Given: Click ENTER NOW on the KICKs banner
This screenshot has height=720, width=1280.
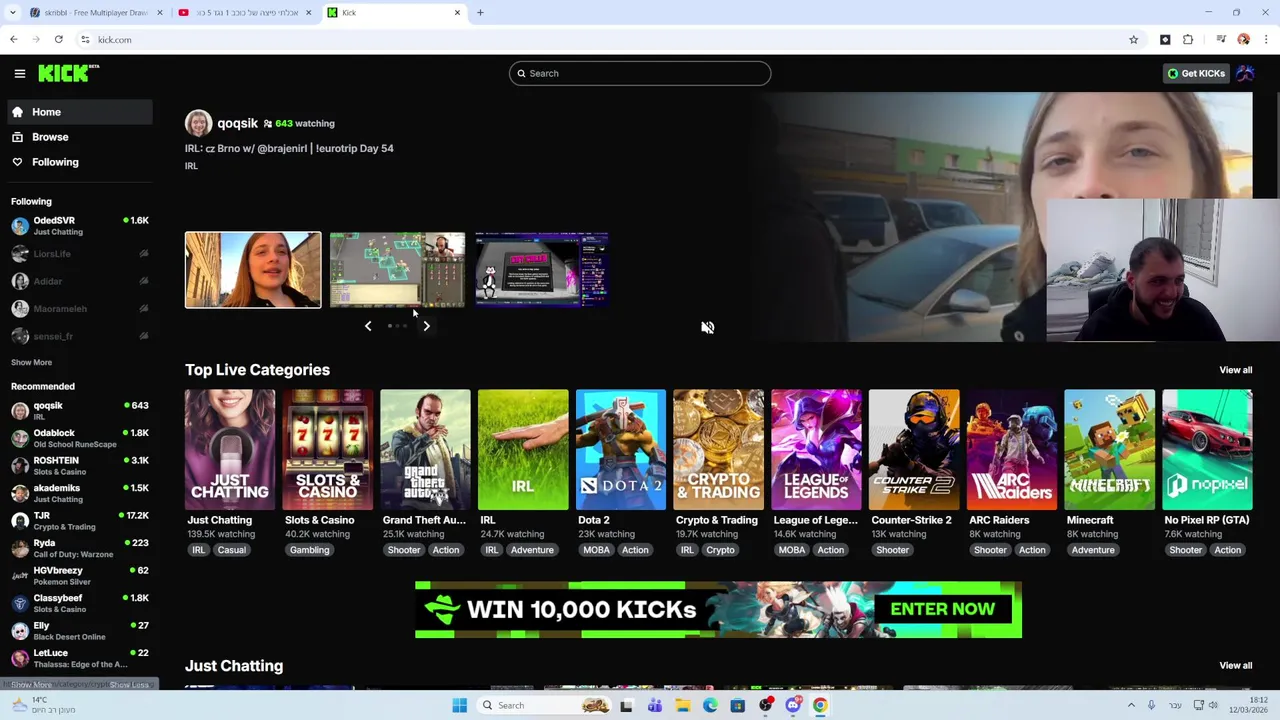Looking at the screenshot, I should [x=942, y=609].
